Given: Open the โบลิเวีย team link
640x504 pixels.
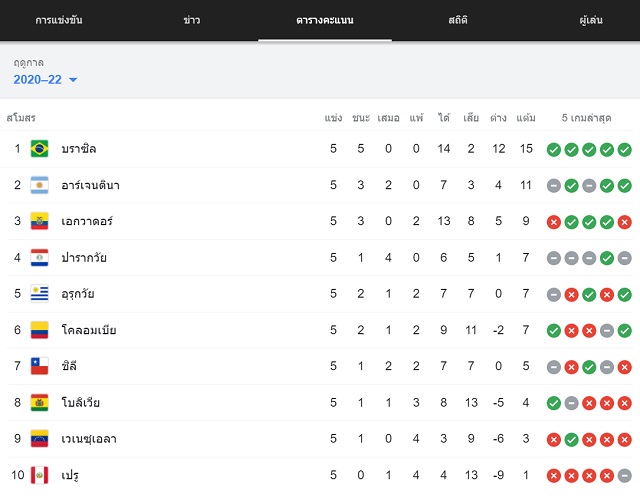Looking at the screenshot, I should point(81,402).
